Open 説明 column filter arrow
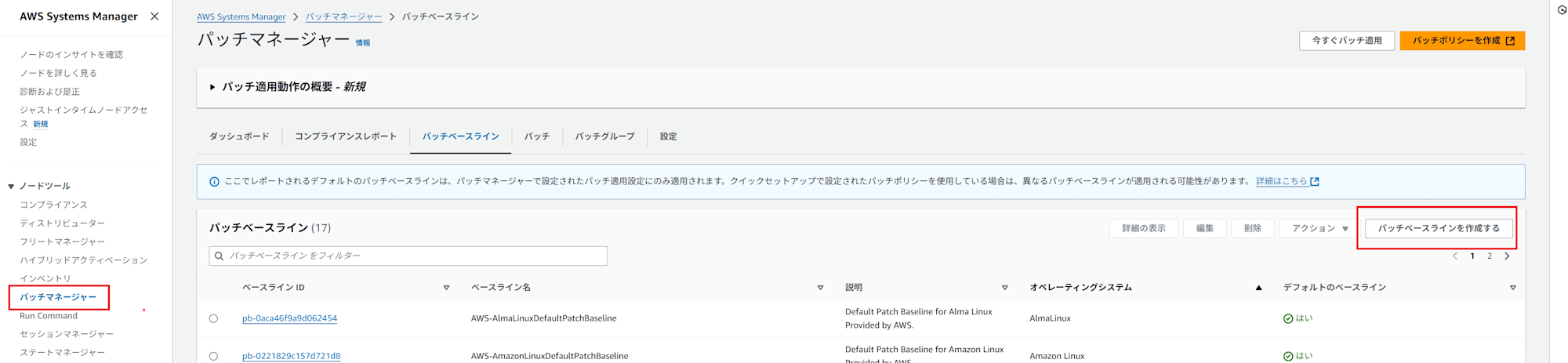Viewport: 1568px width, 363px height. coord(1004,288)
